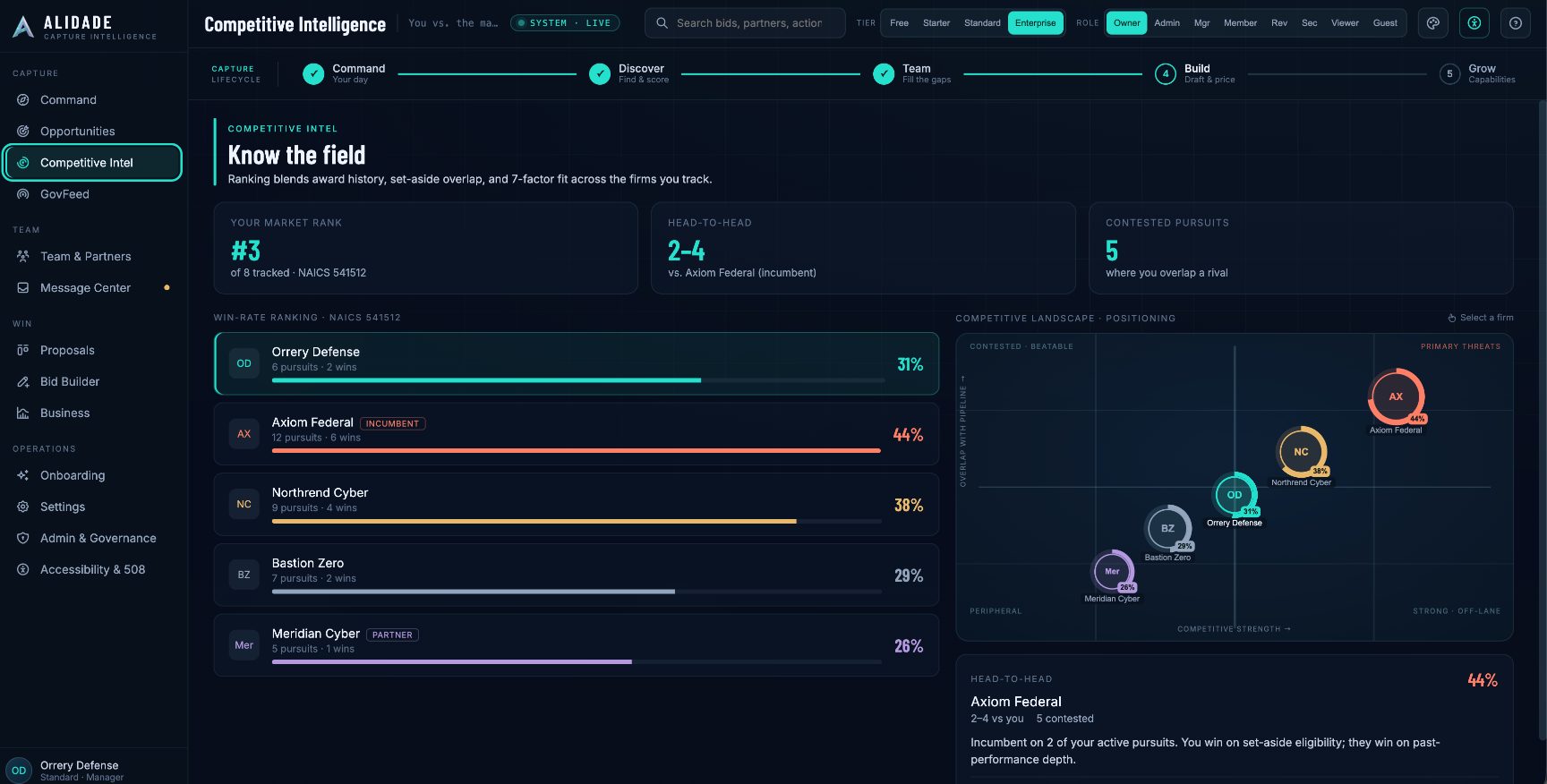Image resolution: width=1547 pixels, height=784 pixels.
Task: Navigate to Proposals
Action: 93,351
